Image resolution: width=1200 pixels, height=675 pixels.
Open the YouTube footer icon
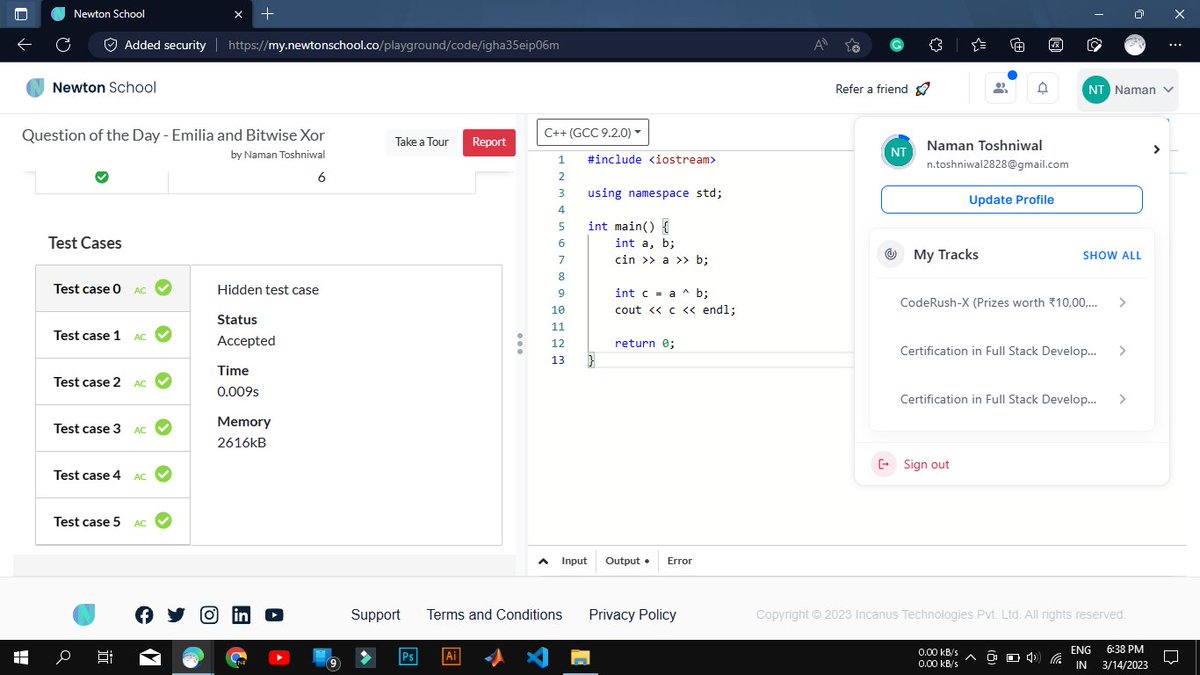click(274, 615)
